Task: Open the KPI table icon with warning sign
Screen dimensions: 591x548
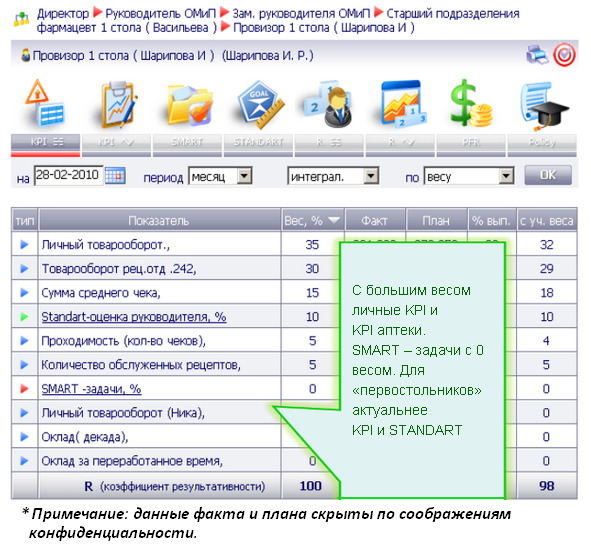Action: pos(44,103)
